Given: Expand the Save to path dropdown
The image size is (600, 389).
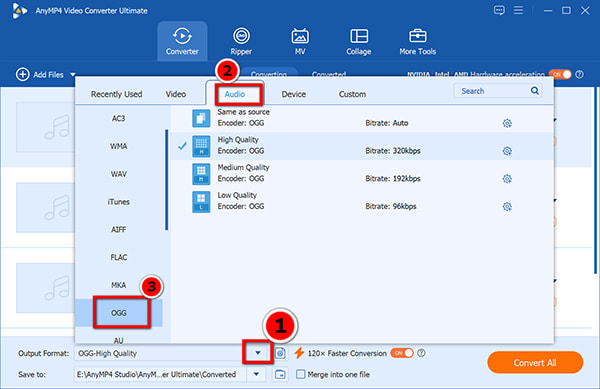Looking at the screenshot, I should pos(256,374).
